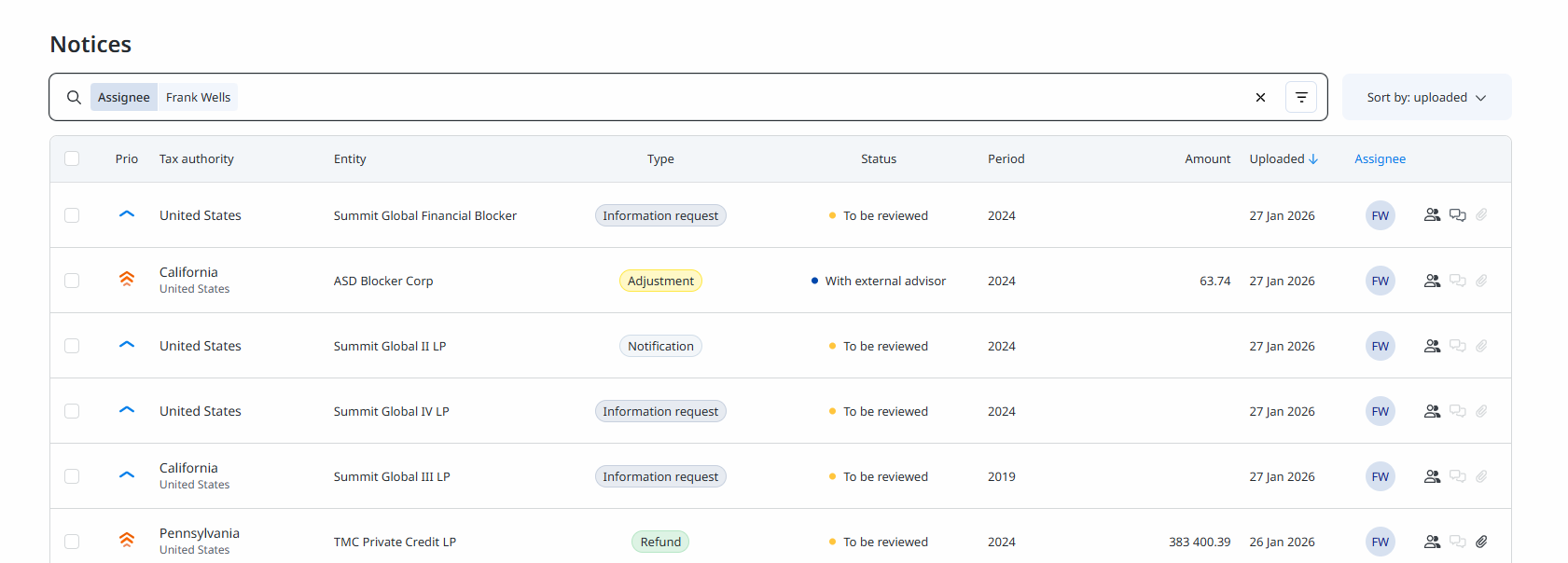Select the Summit Global IV LP row checkbox

72,411
